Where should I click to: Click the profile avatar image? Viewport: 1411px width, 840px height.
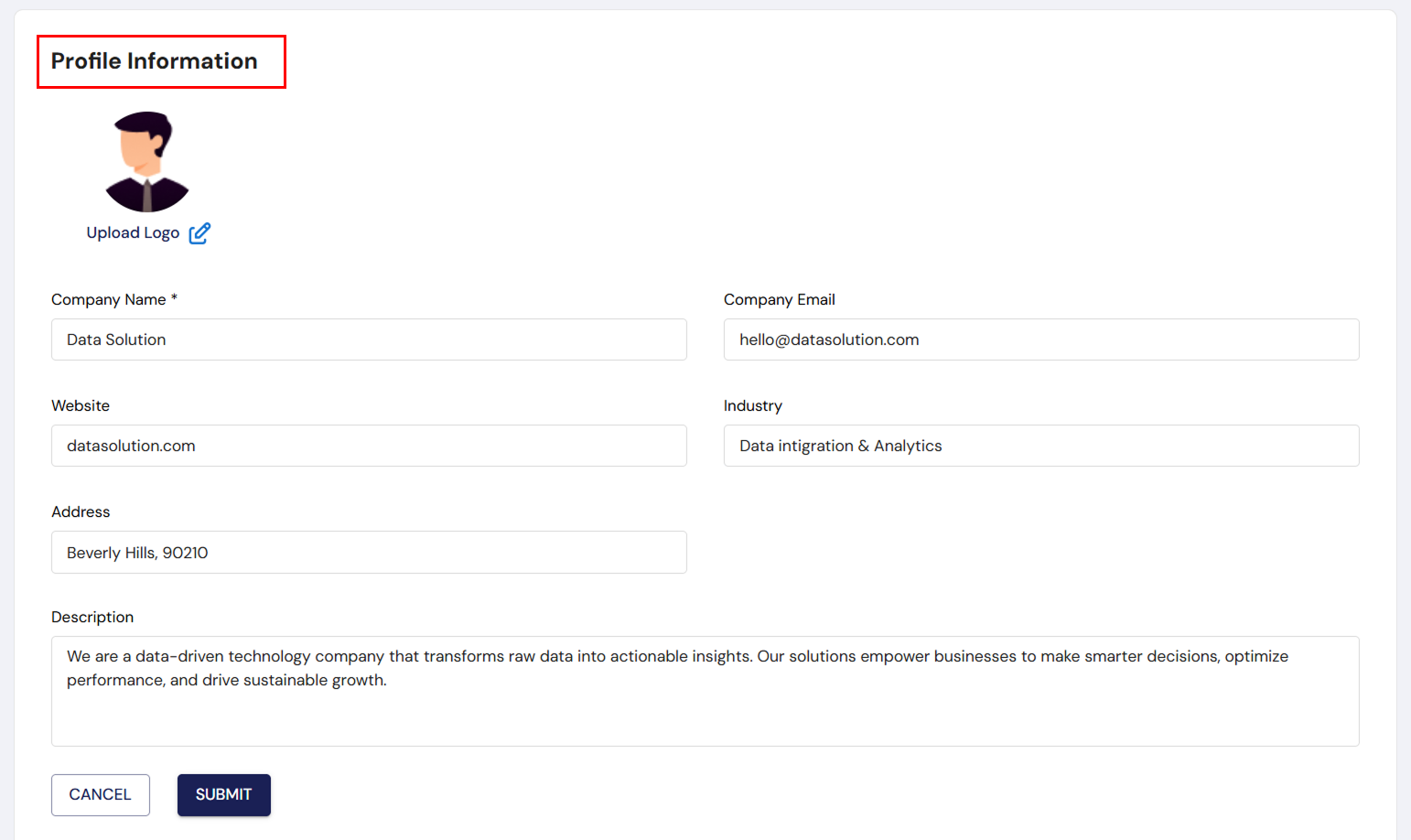point(147,162)
